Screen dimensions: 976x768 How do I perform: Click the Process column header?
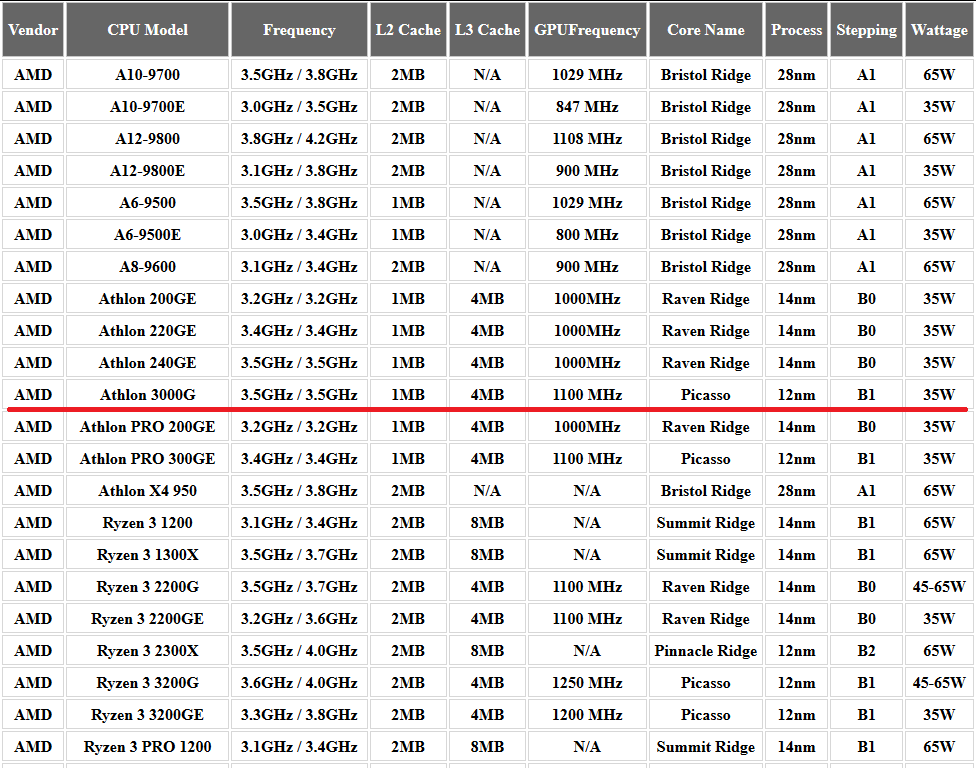coord(797,29)
